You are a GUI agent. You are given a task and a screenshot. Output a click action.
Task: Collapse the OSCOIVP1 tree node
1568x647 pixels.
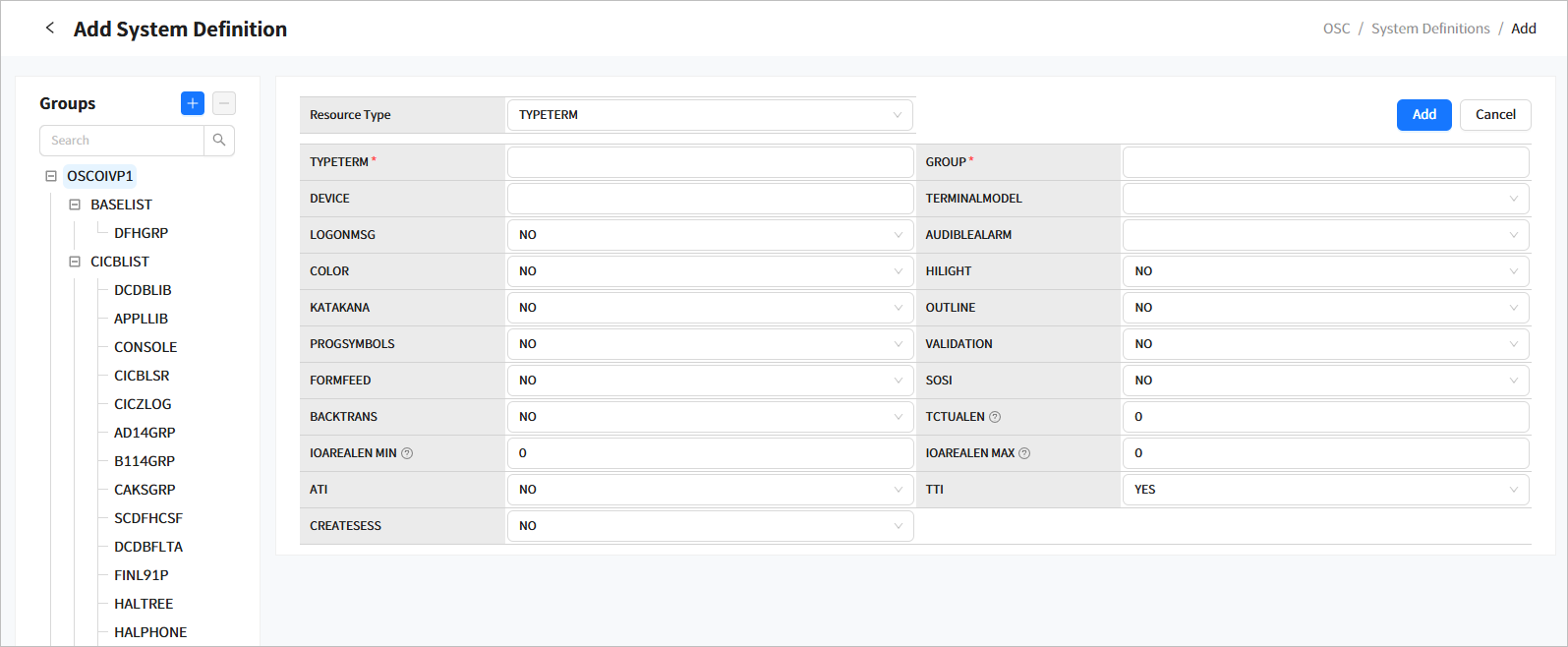[51, 177]
